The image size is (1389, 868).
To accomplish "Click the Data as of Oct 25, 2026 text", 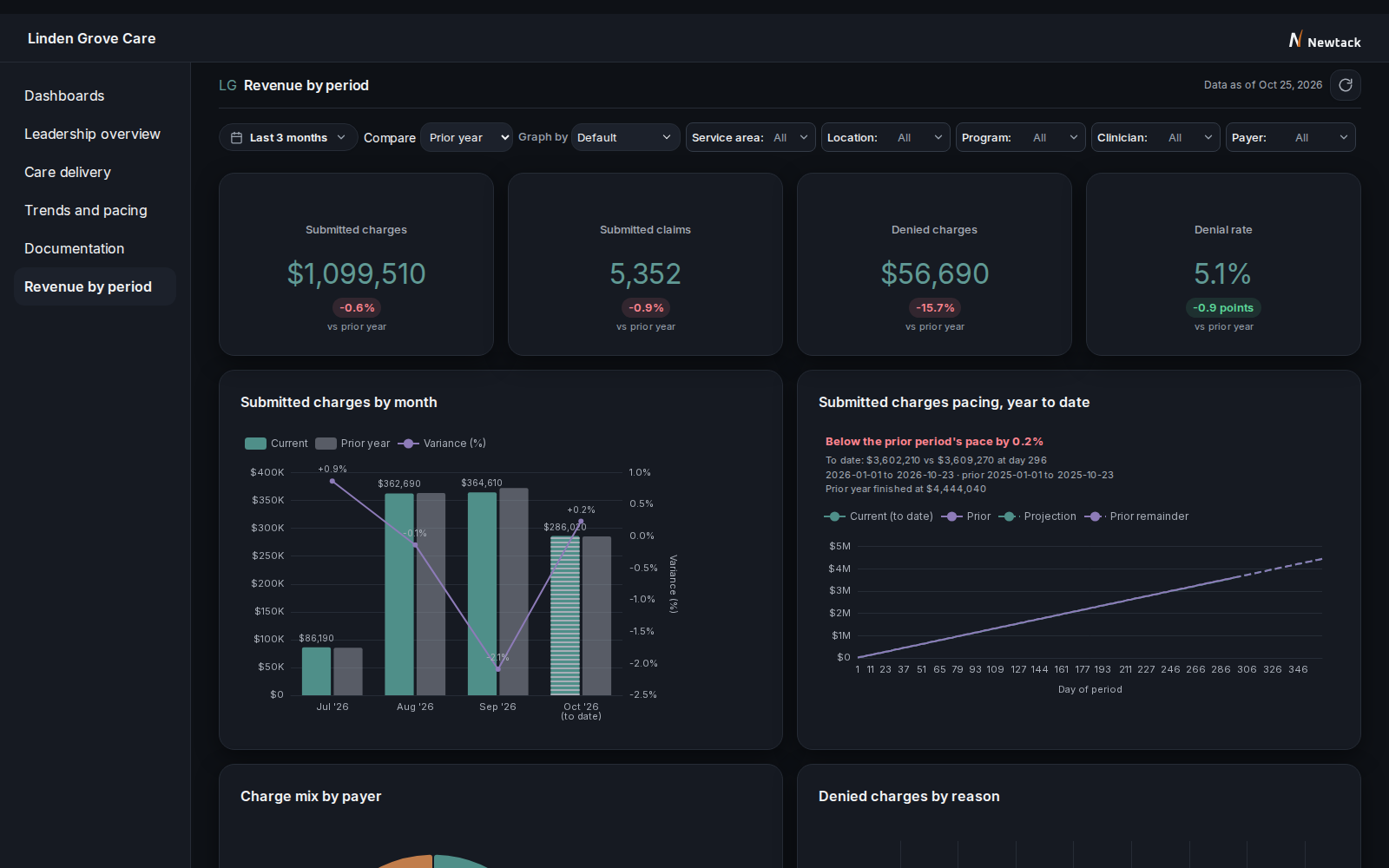I will point(1262,85).
